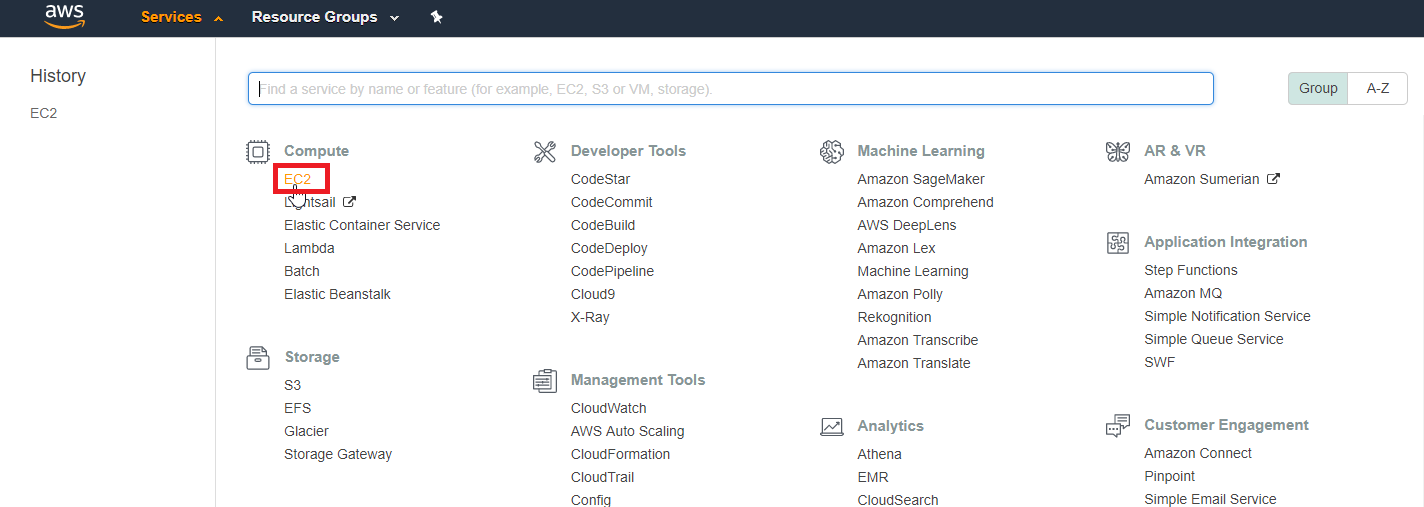Image resolution: width=1424 pixels, height=507 pixels.
Task: Open Amazon Lex
Action: coord(896,248)
